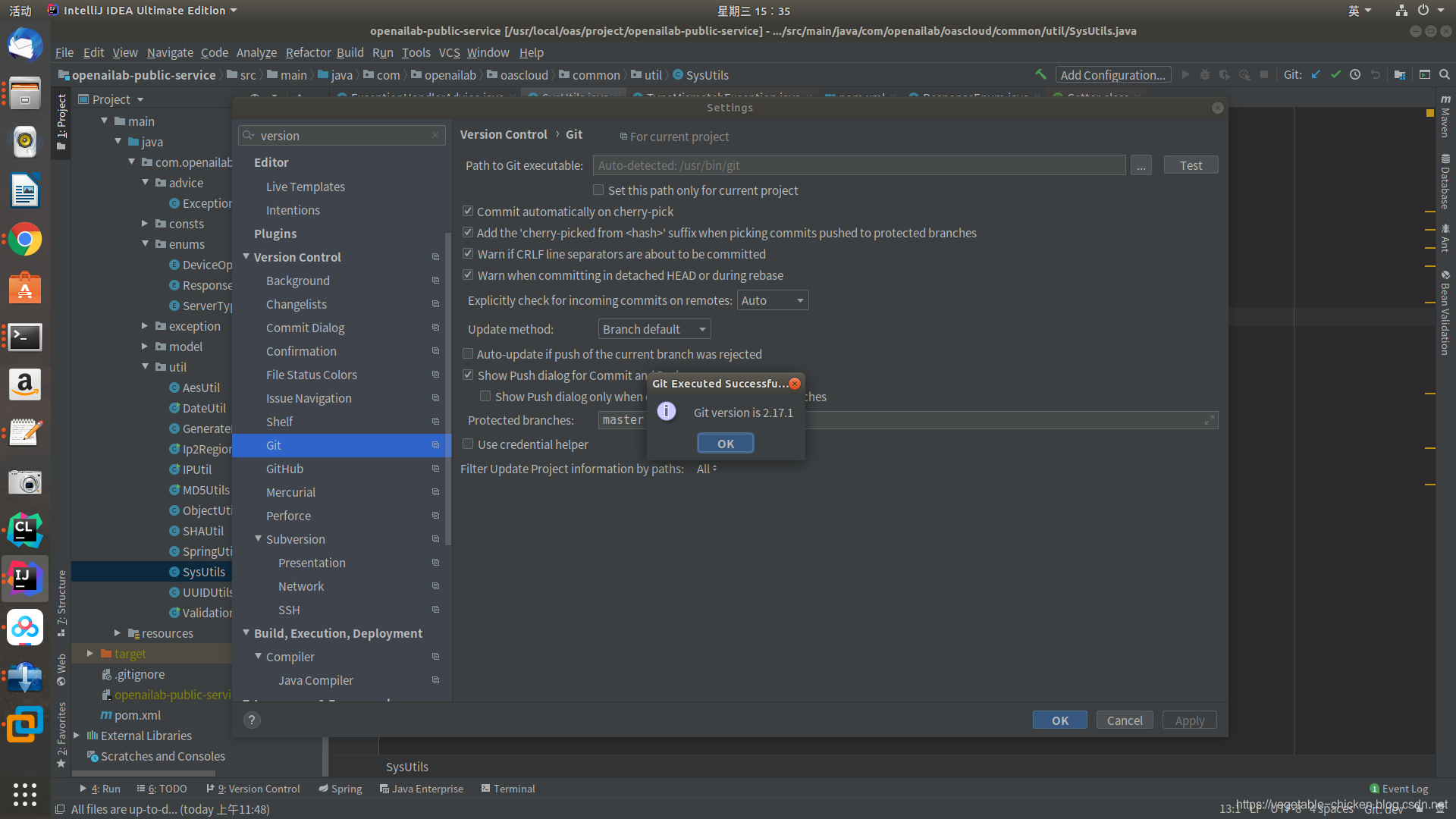Dismiss Git version dialog with OK
The image size is (1456, 819).
pyautogui.click(x=725, y=442)
